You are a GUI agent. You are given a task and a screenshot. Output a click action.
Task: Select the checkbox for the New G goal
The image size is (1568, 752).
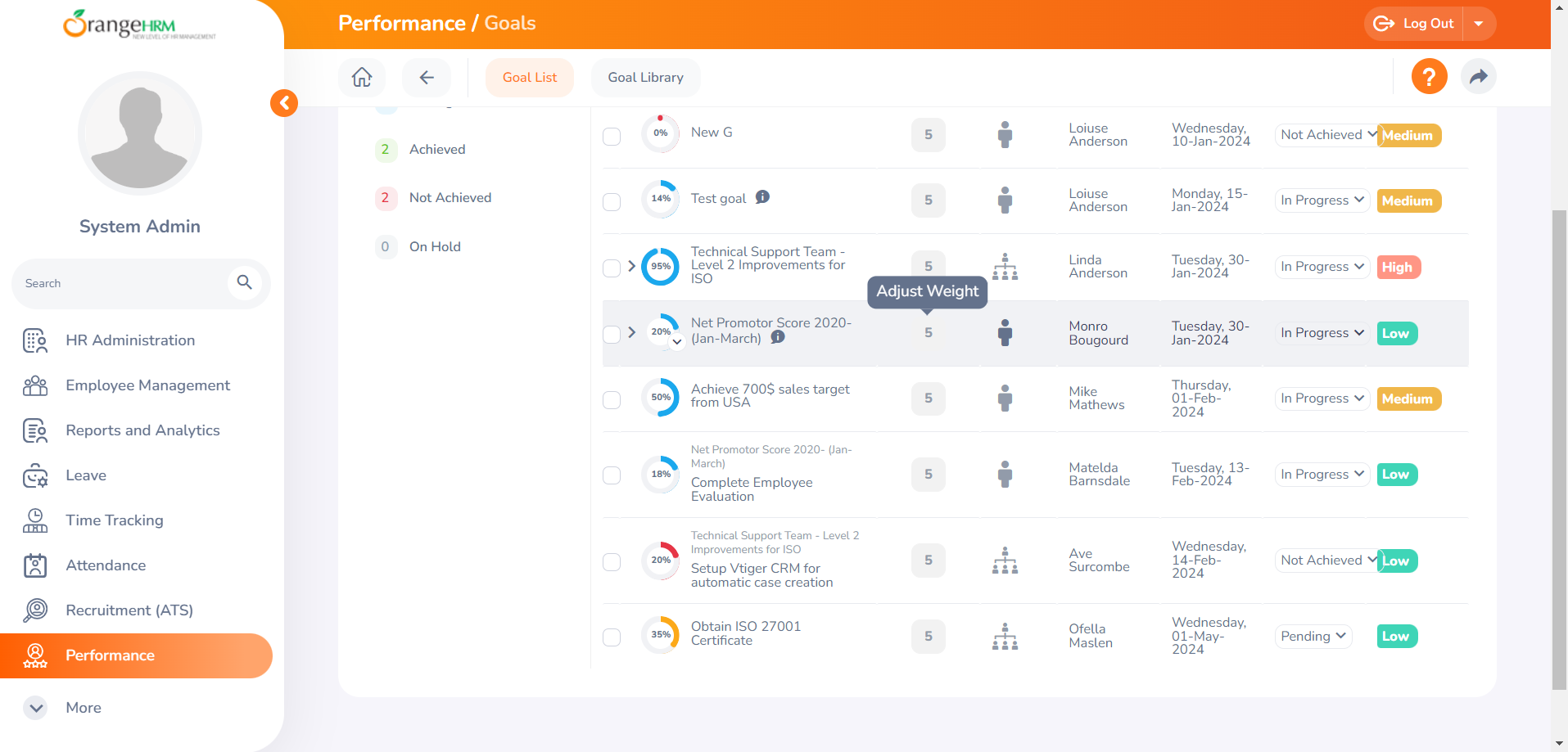(612, 137)
